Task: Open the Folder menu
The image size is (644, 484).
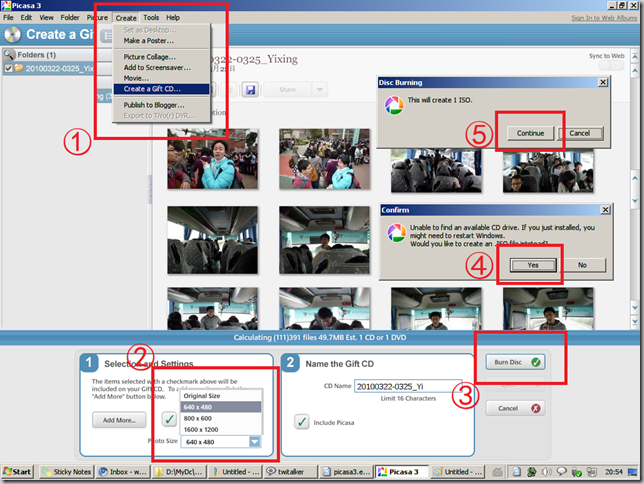Action: (70, 18)
